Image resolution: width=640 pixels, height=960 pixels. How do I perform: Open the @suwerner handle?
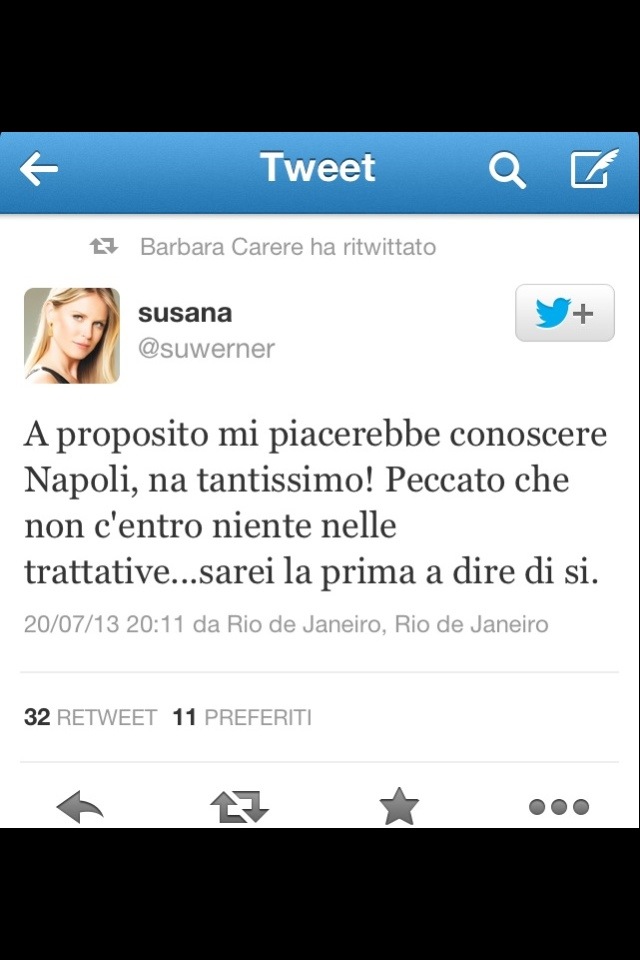coord(206,349)
